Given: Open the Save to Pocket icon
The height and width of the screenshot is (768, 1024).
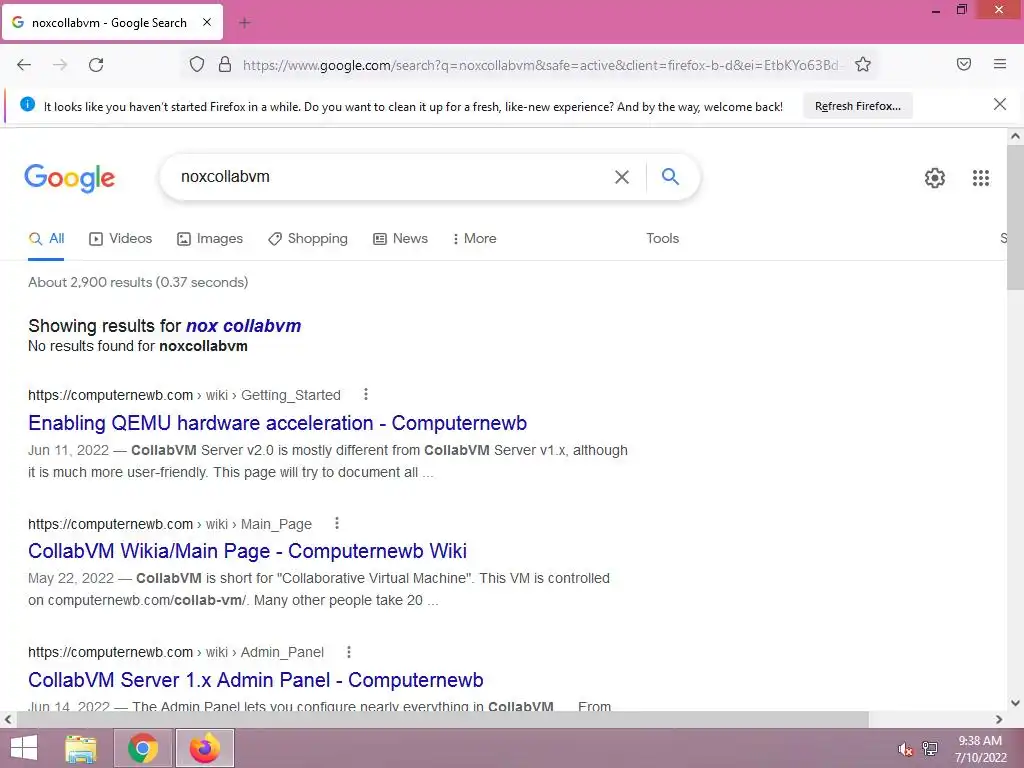Looking at the screenshot, I should coord(964,64).
